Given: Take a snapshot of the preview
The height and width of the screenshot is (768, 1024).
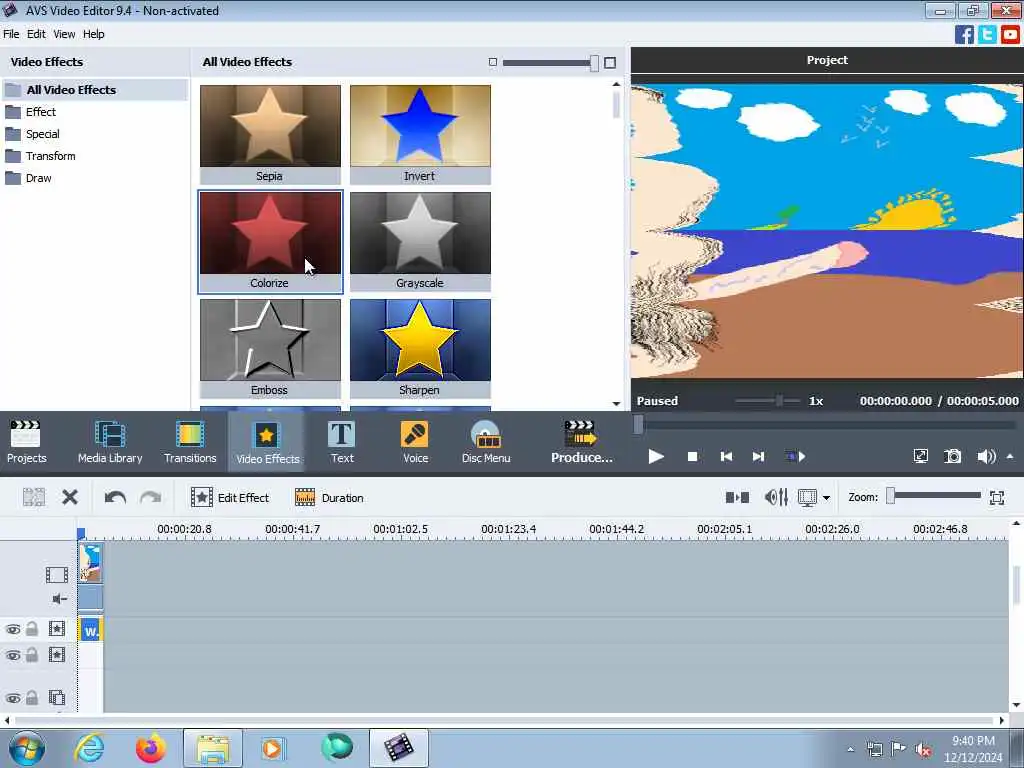Looking at the screenshot, I should (953, 456).
